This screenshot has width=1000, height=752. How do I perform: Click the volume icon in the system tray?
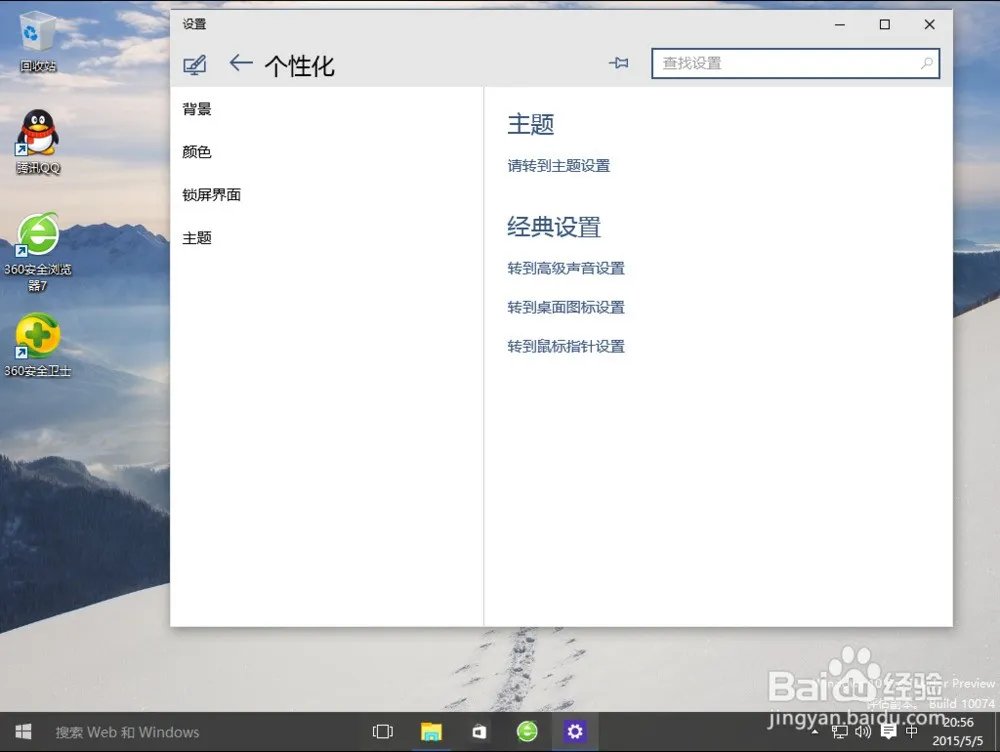(x=864, y=731)
